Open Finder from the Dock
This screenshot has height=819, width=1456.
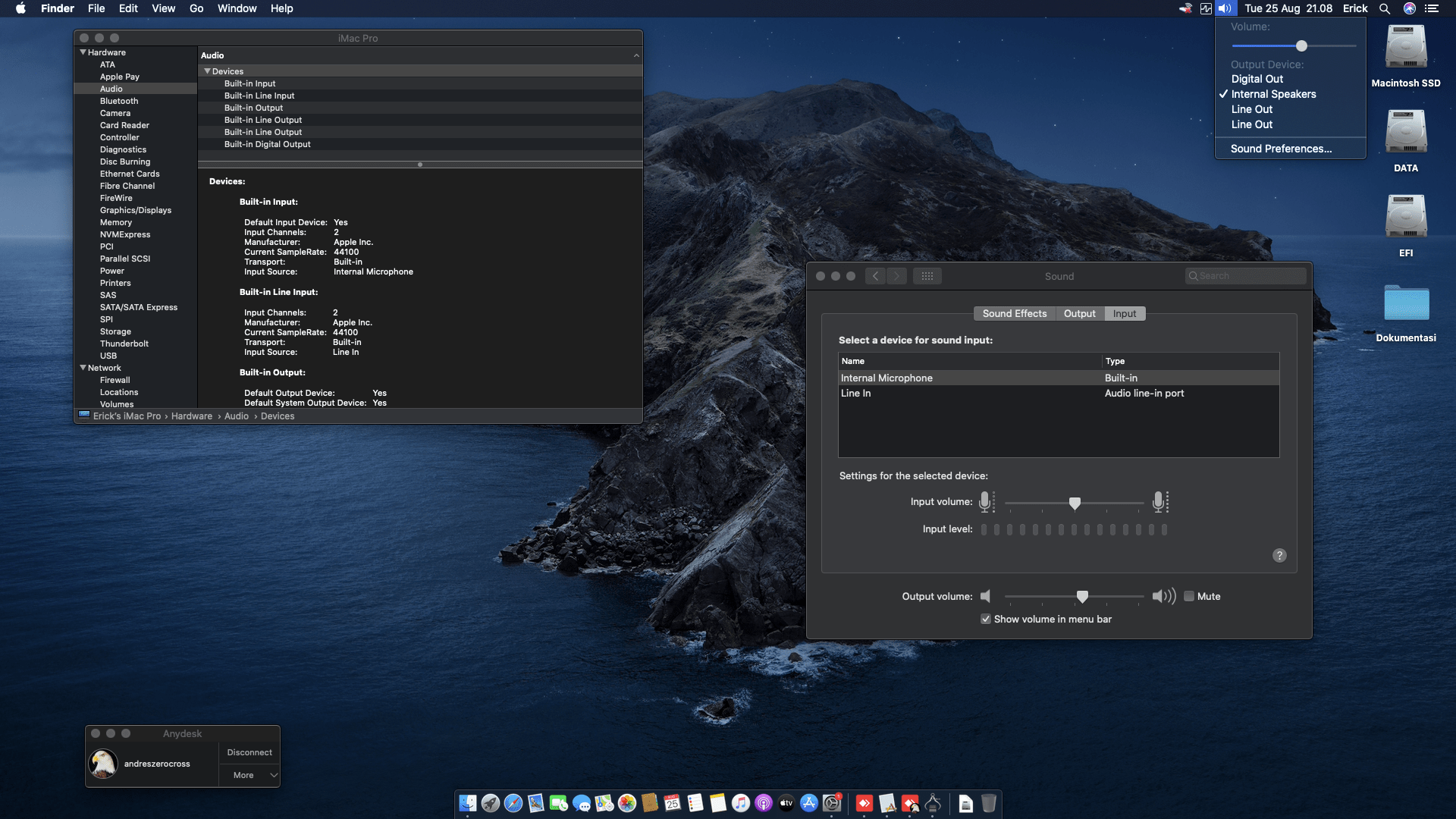[x=468, y=803]
